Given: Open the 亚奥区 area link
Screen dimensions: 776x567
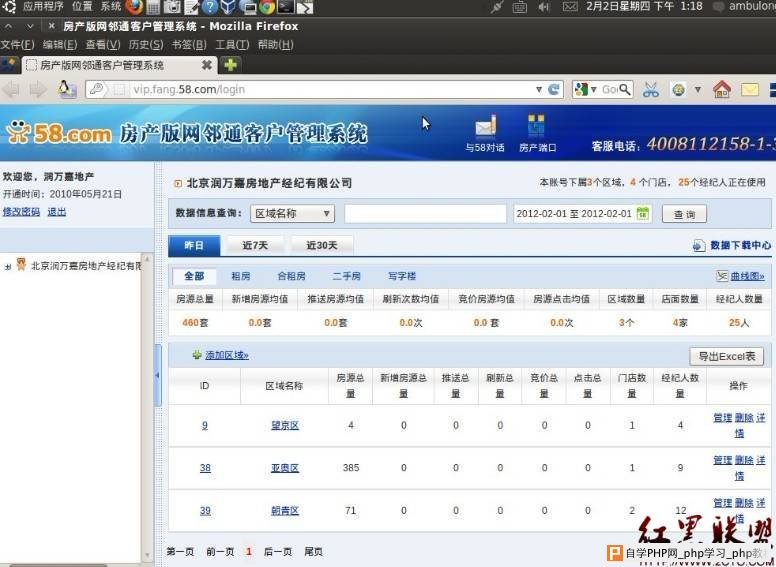Looking at the screenshot, I should (x=285, y=468).
